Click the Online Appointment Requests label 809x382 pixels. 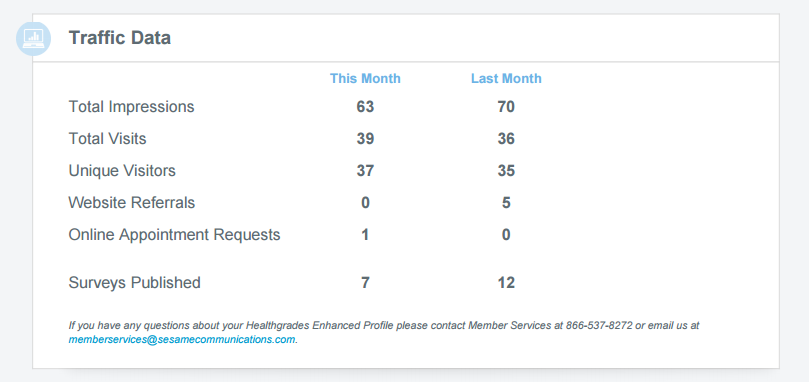174,235
